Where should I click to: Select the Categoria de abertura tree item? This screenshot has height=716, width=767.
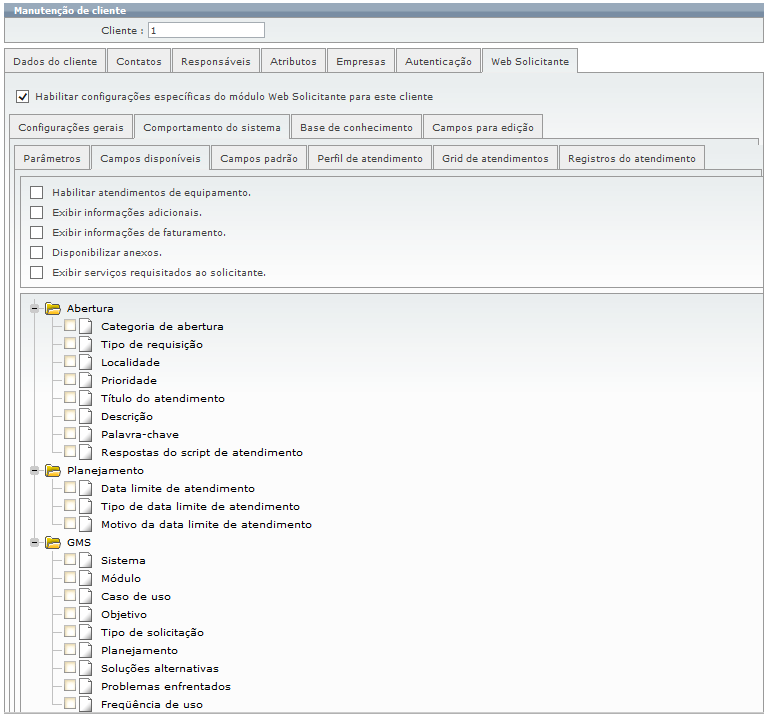[x=162, y=326]
